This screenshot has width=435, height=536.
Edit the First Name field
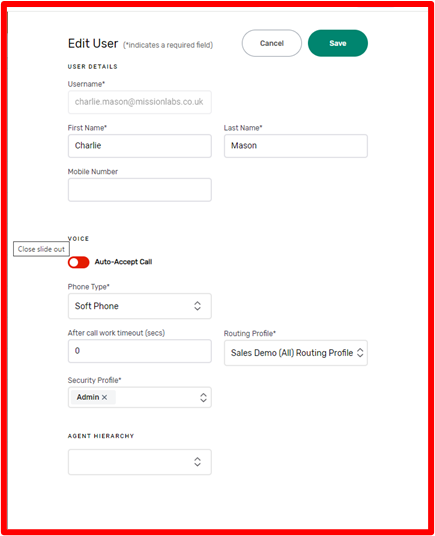click(140, 146)
